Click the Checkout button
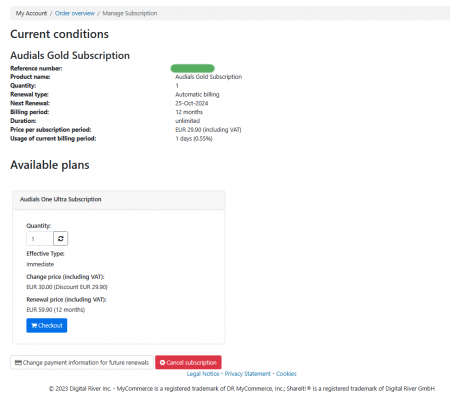Image resolution: width=450 pixels, height=399 pixels. pos(47,325)
